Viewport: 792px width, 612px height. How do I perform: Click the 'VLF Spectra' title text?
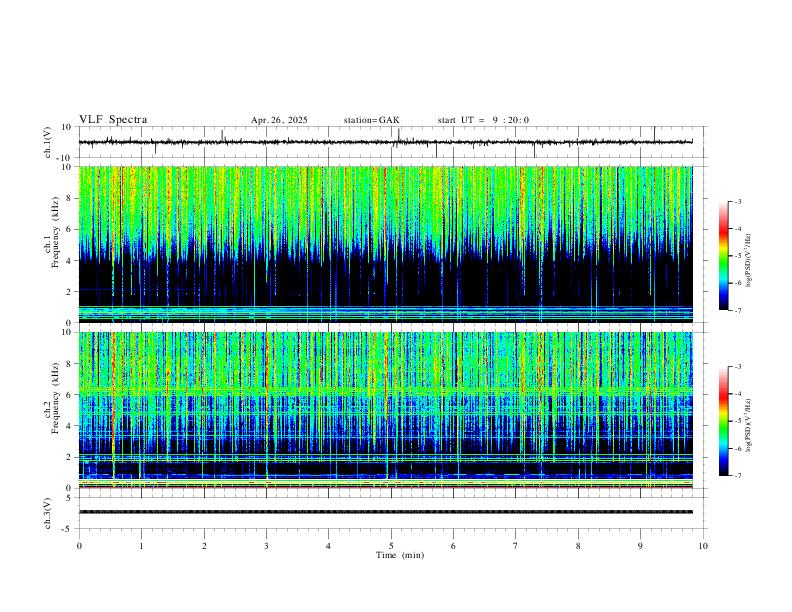pos(113,120)
